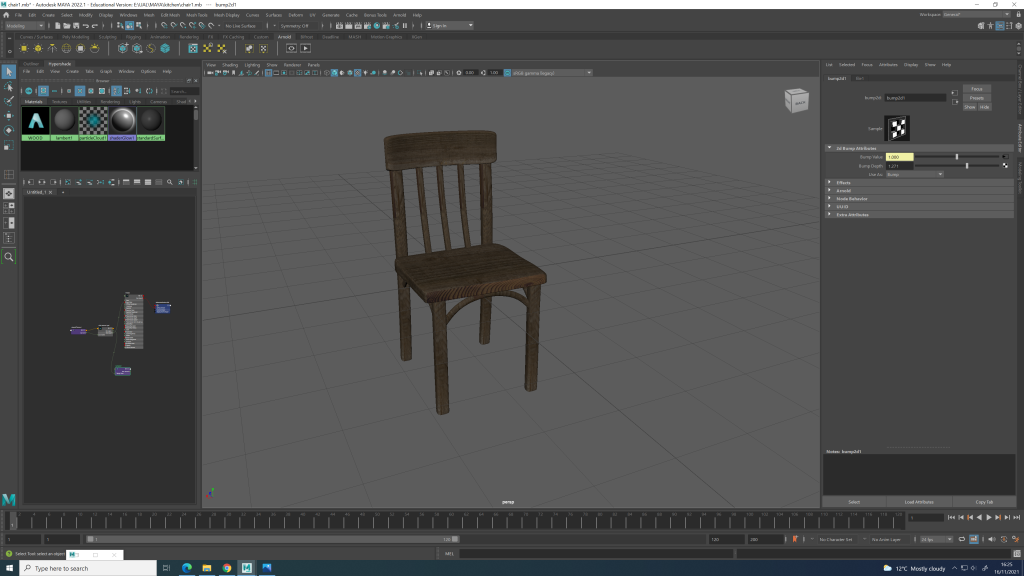
Task: Click the view cube in the viewport
Action: [797, 101]
